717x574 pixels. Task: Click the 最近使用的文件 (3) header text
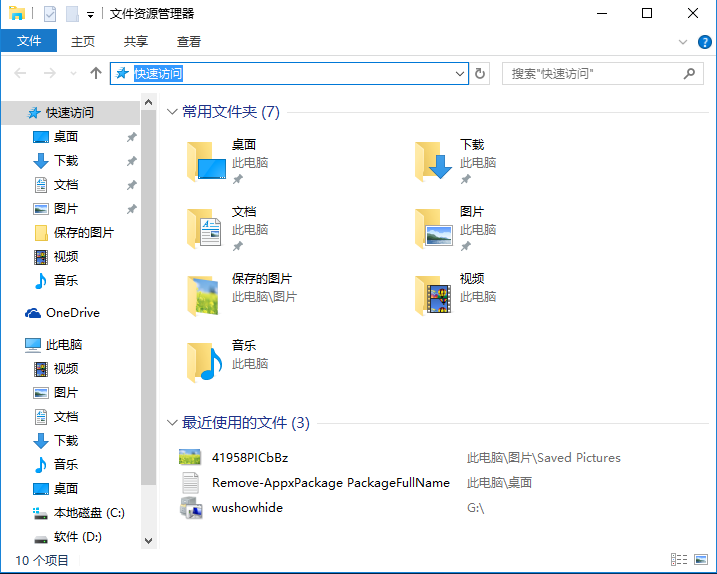(x=246, y=423)
